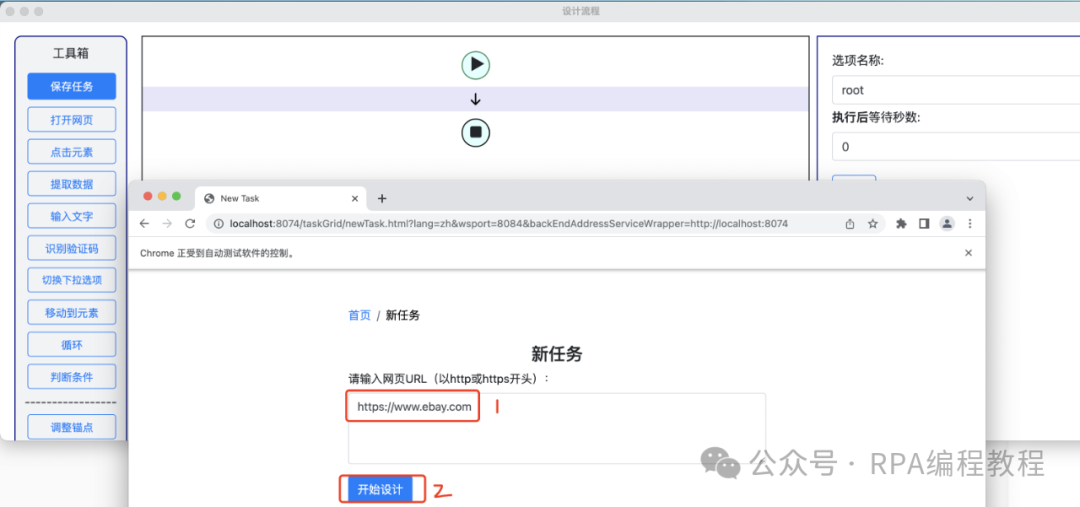Click the 选项名称 field containing root

pos(955,90)
